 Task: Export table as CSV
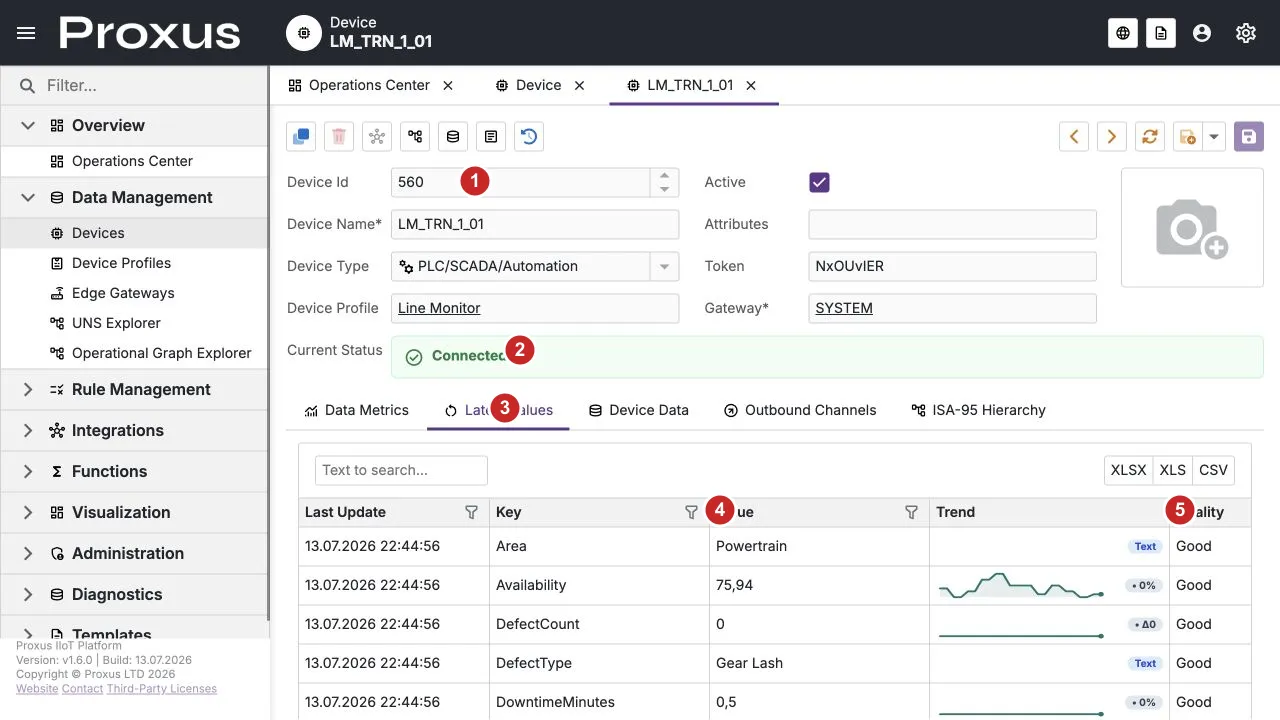point(1213,470)
